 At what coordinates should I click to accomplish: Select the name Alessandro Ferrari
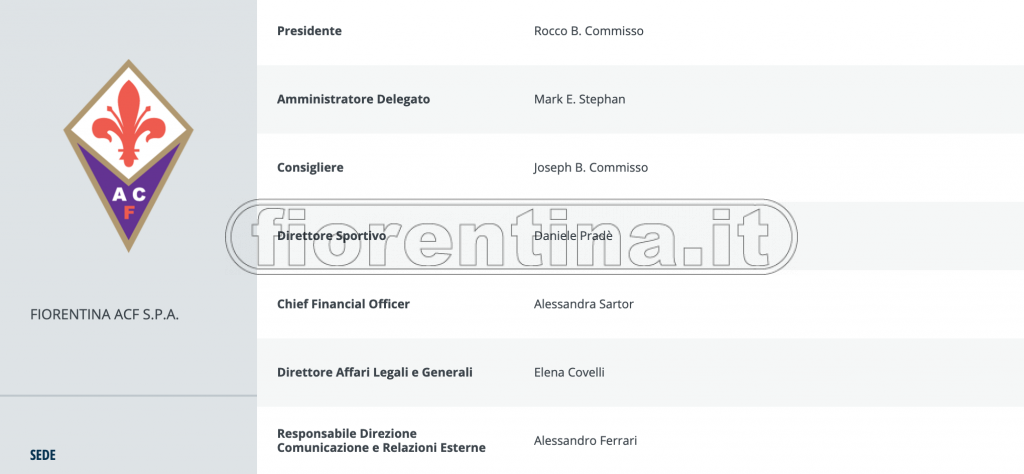(x=585, y=440)
